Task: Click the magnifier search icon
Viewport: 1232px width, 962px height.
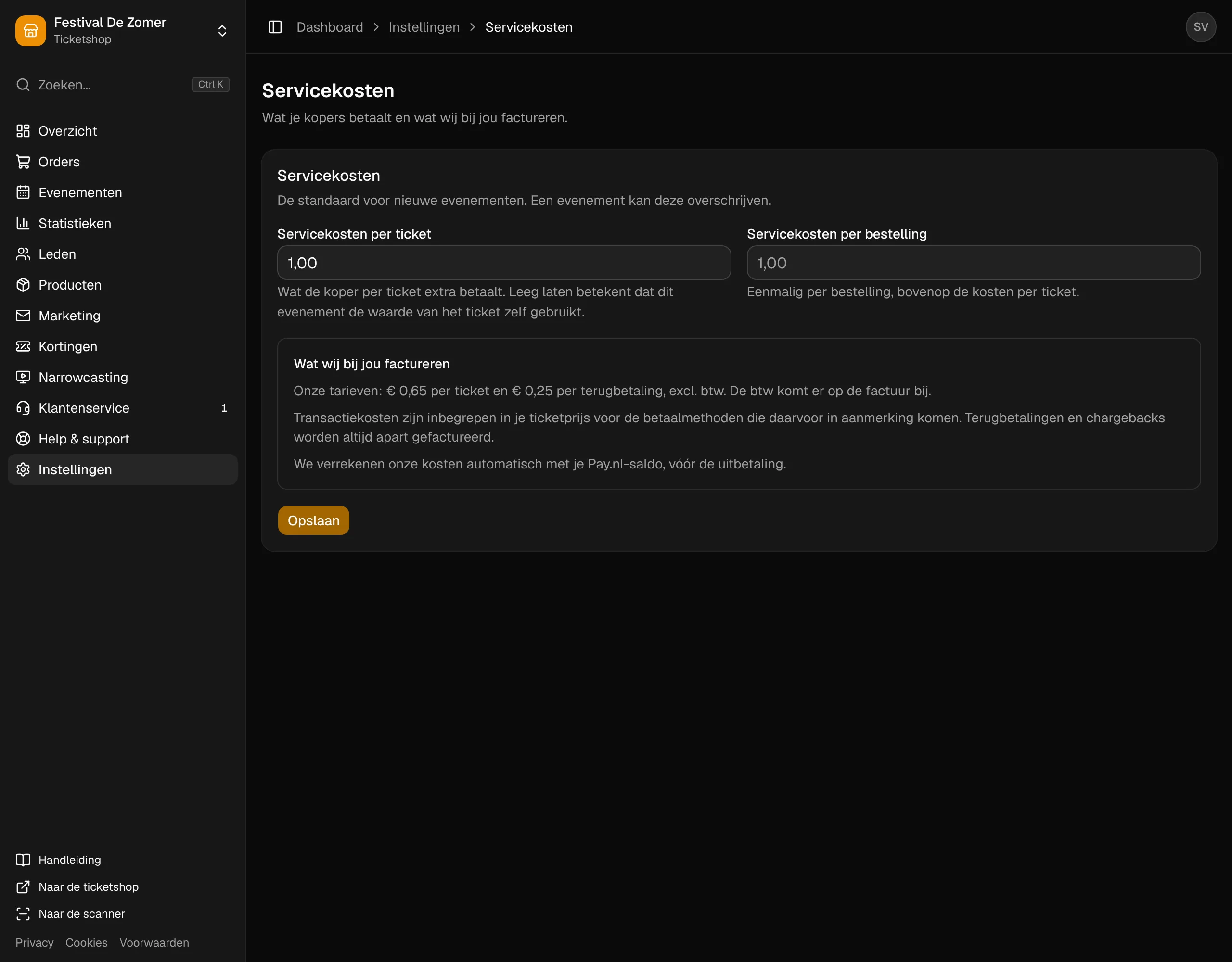Action: (x=23, y=85)
